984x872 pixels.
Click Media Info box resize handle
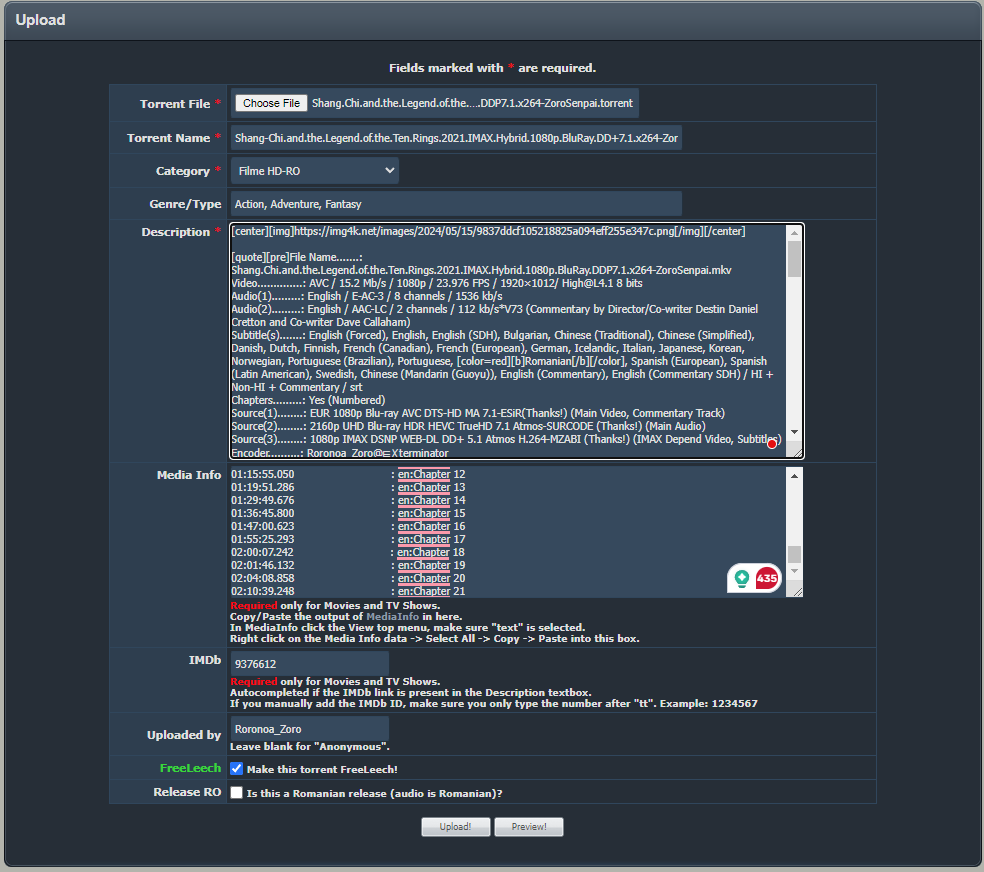pyautogui.click(x=796, y=591)
